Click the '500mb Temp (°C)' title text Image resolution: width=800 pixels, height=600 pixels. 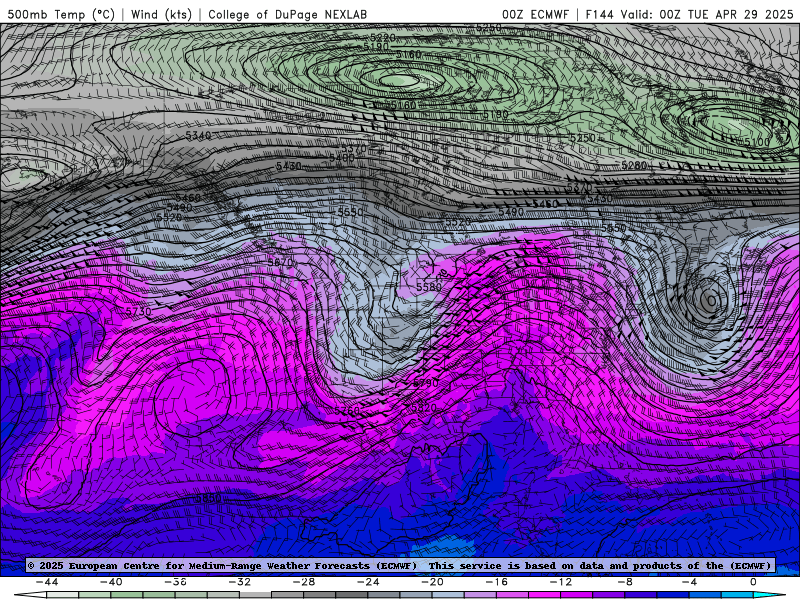[61, 14]
